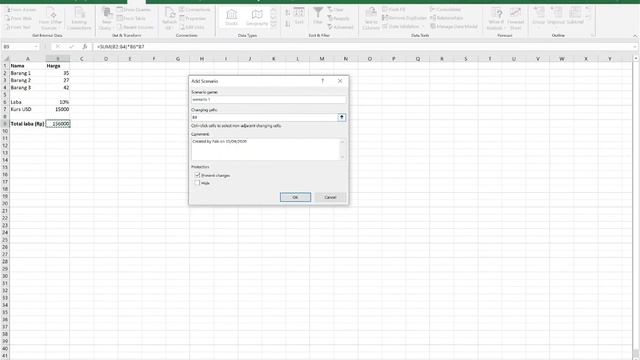Toggle the Hide checkbox

click(198, 183)
